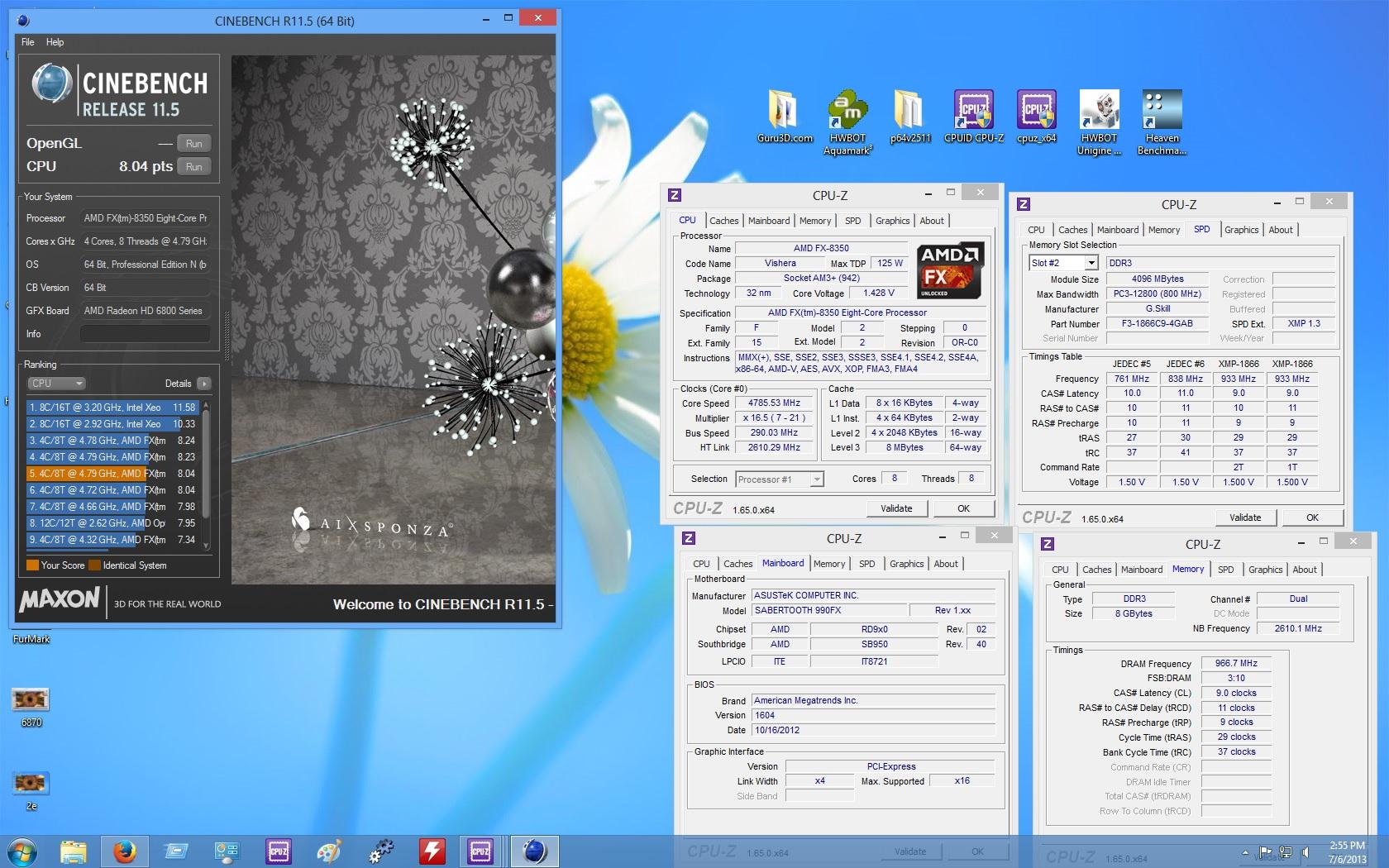Click the orange Your Score legend swatch

tap(32, 565)
